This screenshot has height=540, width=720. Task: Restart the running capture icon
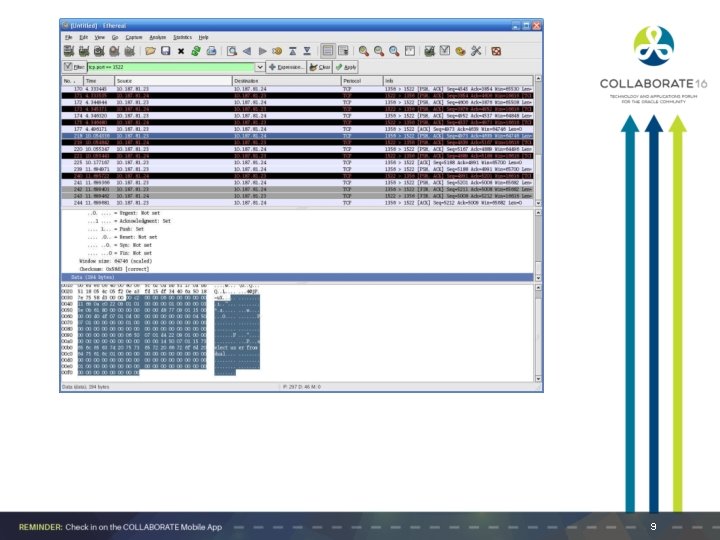tap(129, 51)
